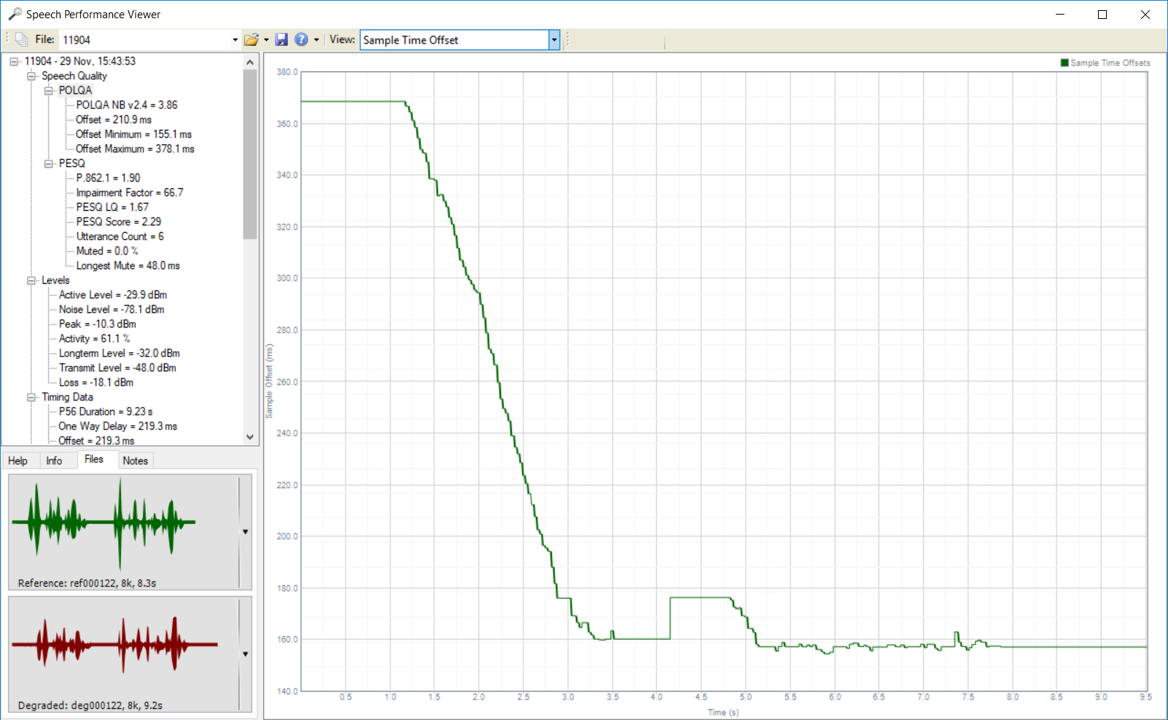Collapse the POLQA tree node

(49, 90)
